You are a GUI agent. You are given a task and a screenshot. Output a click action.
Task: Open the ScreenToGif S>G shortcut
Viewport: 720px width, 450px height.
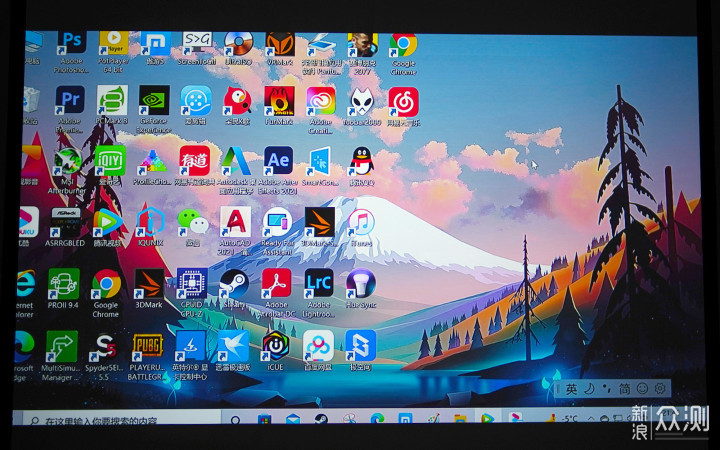coord(197,44)
